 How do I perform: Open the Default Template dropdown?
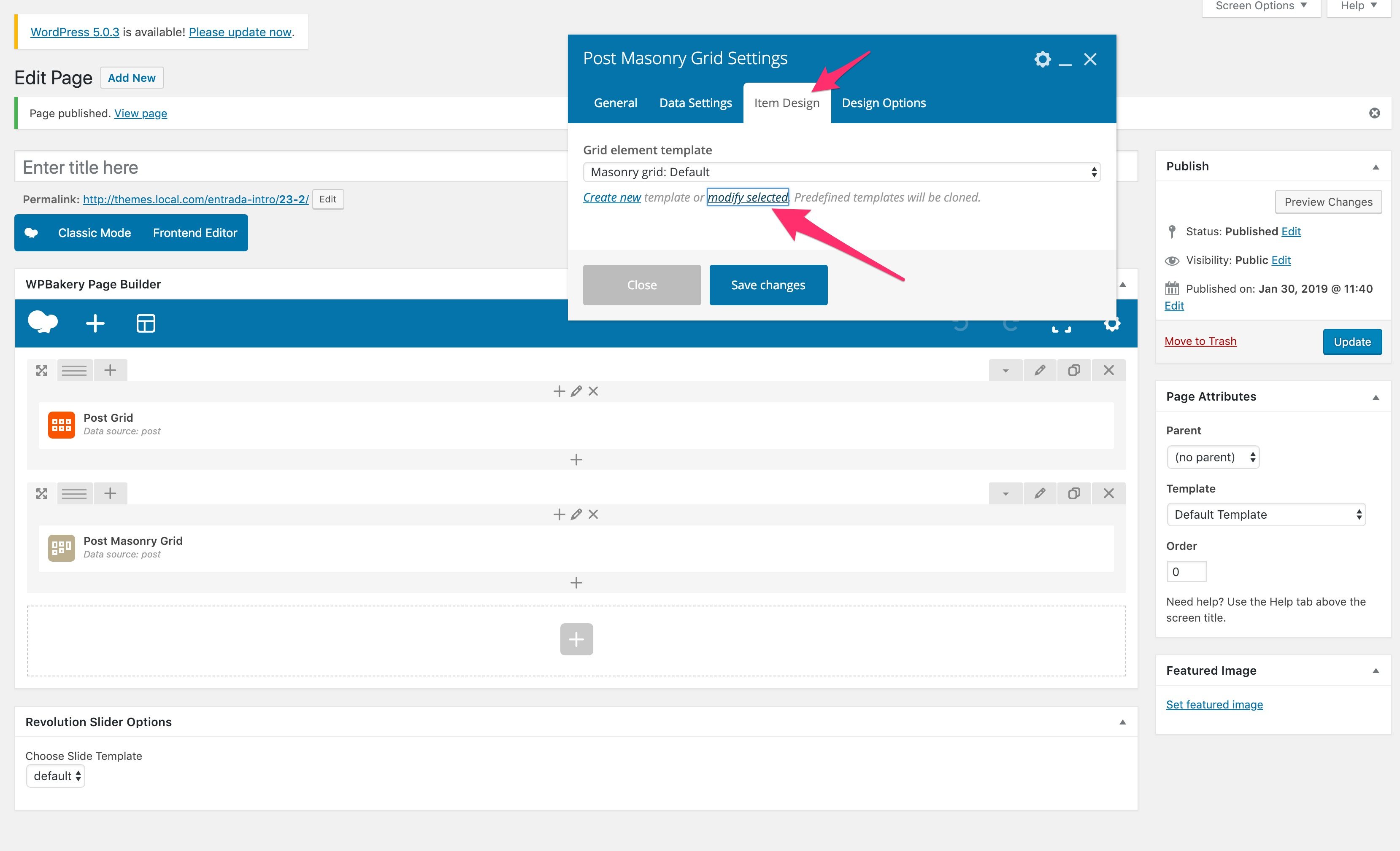click(1266, 514)
